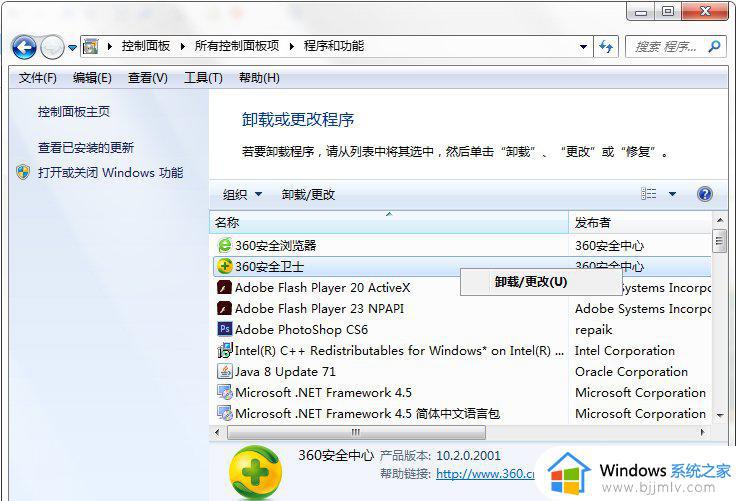Click the horizontal scrollbar thumb
Screen dimensions: 736x501
click(x=356, y=432)
